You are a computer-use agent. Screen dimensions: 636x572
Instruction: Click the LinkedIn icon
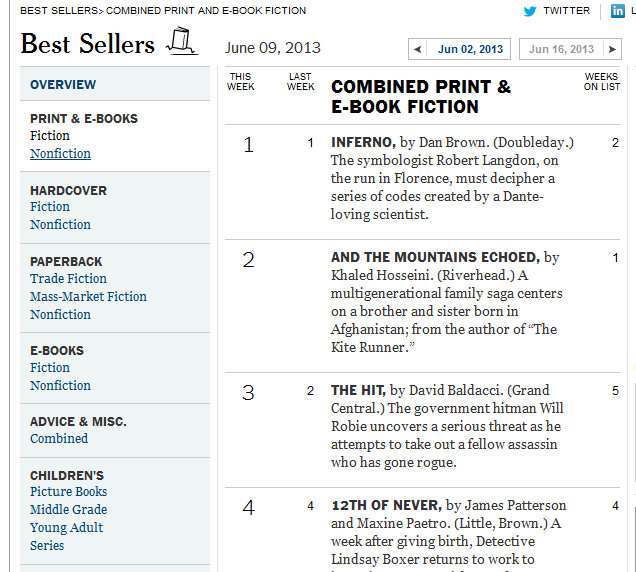click(618, 11)
